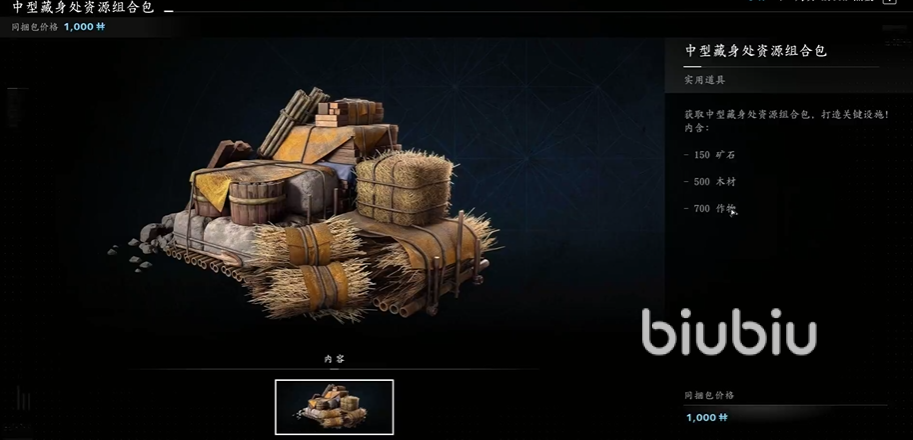Select the resource pack thumbnail under 内容

click(334, 407)
